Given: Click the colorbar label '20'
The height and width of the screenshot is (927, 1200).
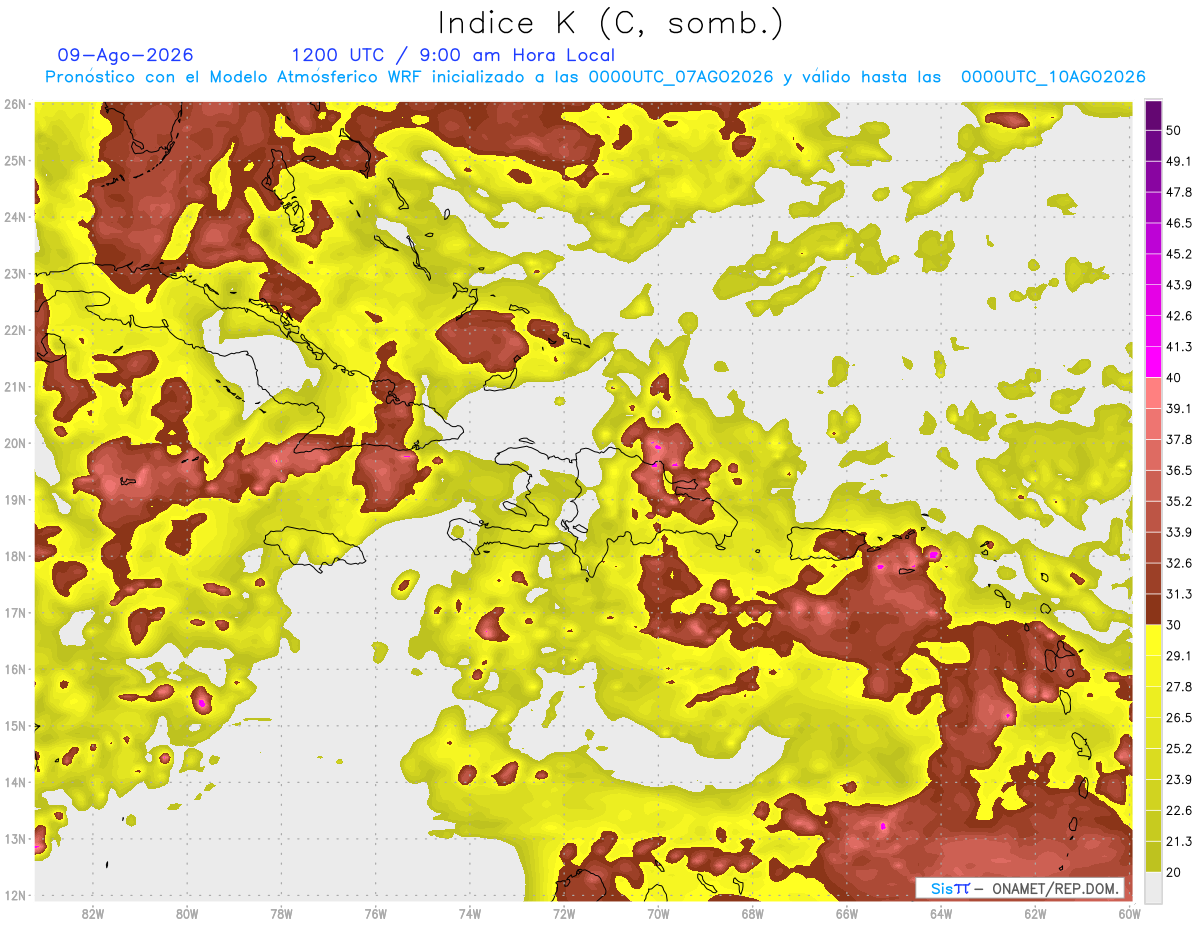Looking at the screenshot, I should pos(1174,872).
